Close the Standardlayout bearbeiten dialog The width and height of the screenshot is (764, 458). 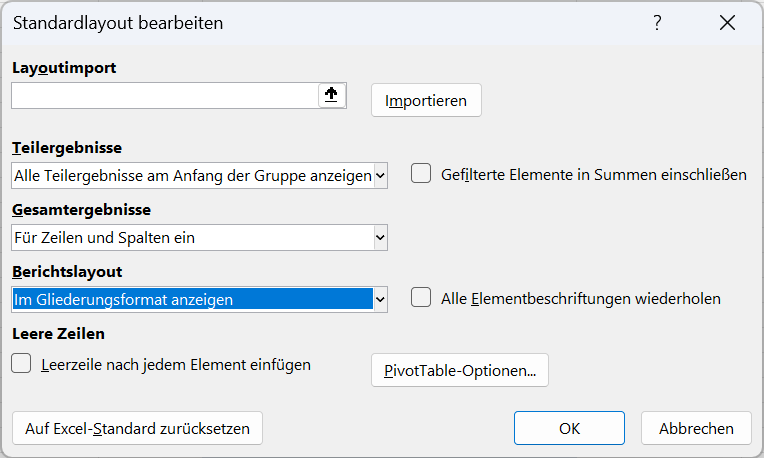pos(727,23)
